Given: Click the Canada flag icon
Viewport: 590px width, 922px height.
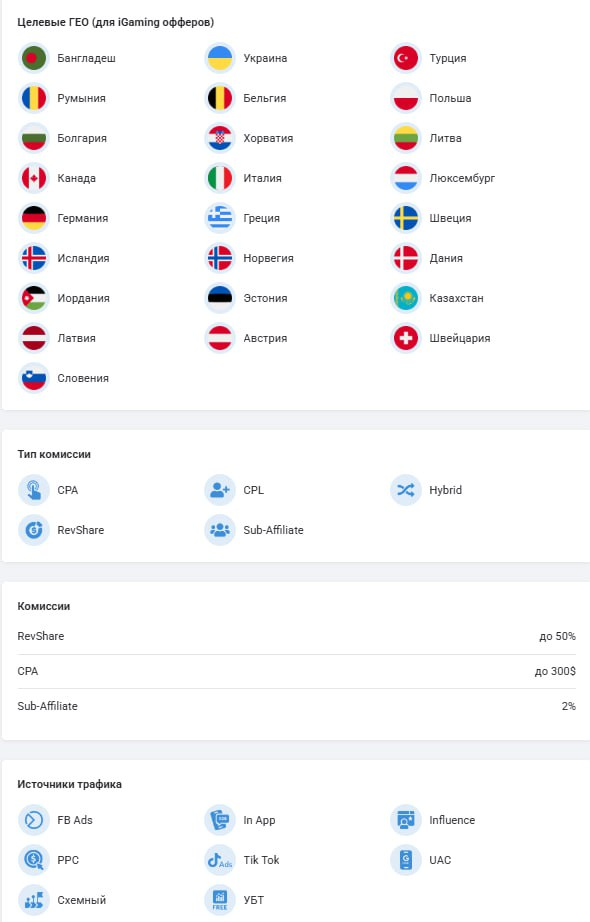Looking at the screenshot, I should (34, 178).
